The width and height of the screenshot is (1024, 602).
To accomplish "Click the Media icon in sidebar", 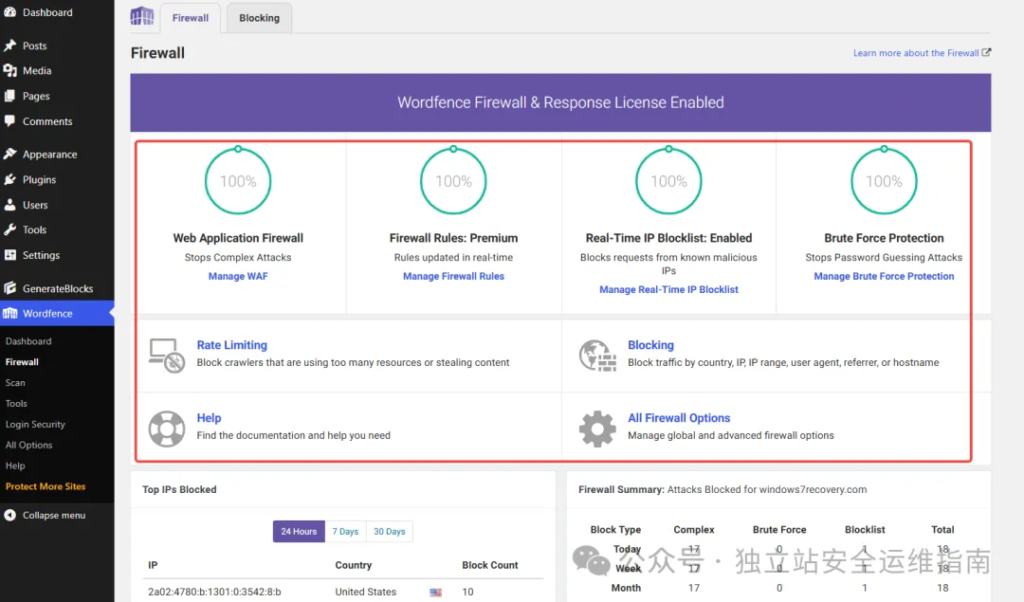I will click(x=10, y=71).
